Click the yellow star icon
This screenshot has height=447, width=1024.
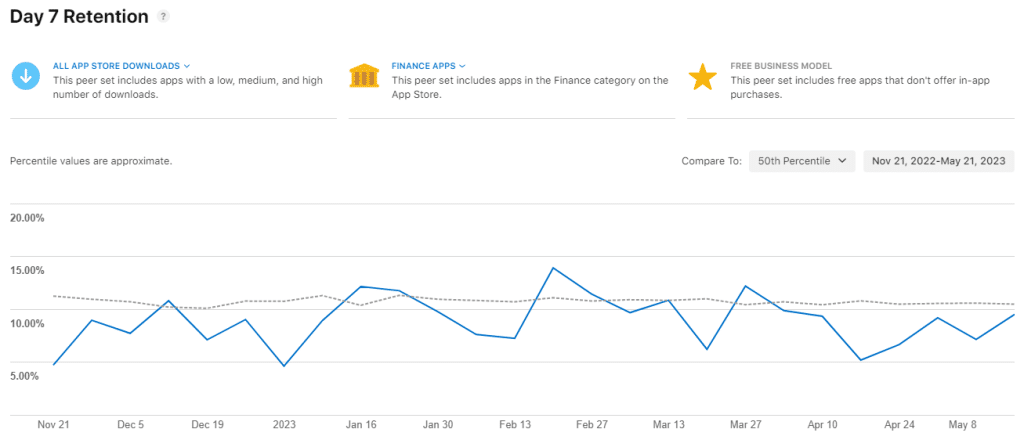[703, 77]
